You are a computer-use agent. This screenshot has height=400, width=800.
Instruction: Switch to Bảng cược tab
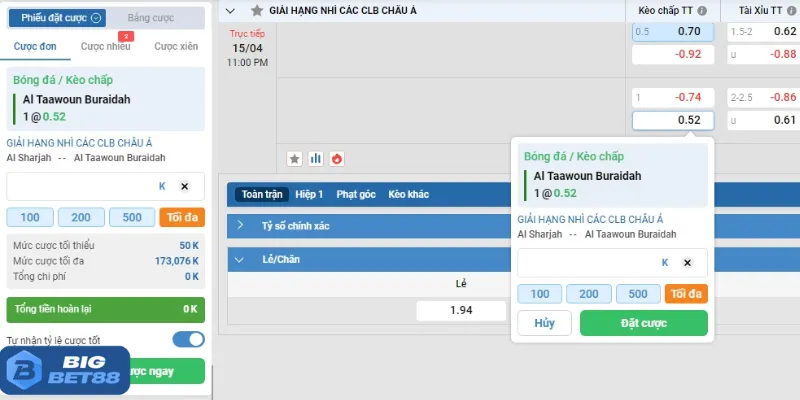(x=151, y=18)
